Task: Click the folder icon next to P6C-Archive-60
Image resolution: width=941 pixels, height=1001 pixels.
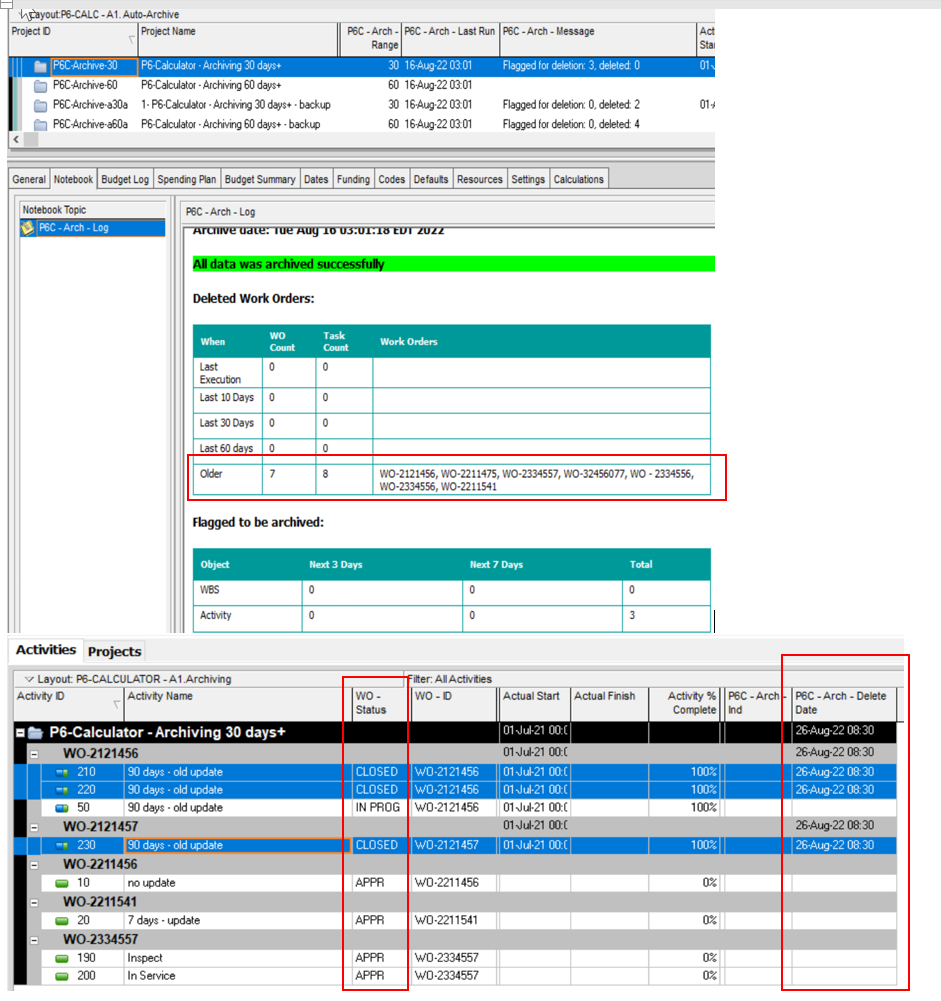Action: tap(40, 85)
